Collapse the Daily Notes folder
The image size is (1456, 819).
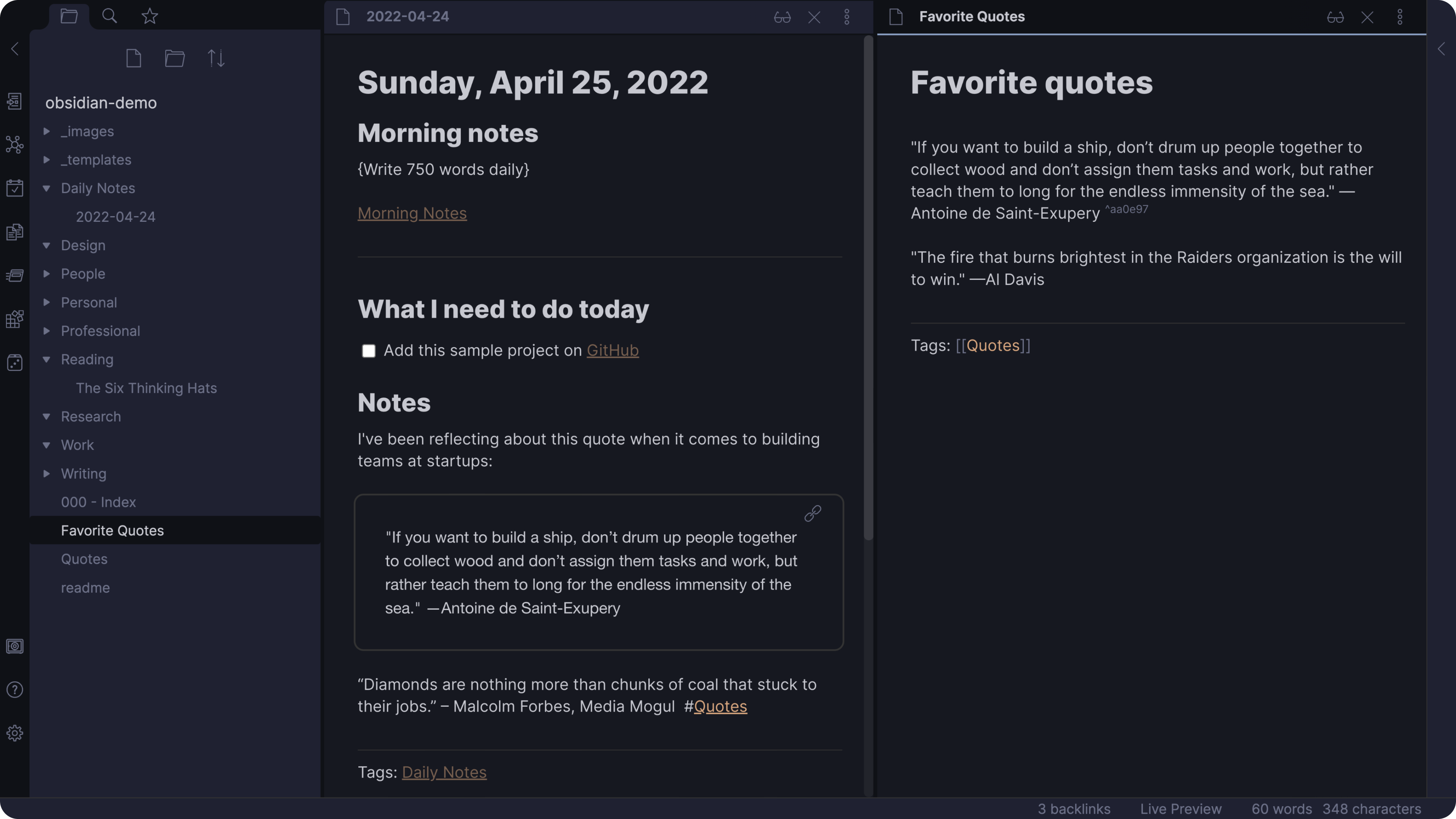tap(46, 188)
